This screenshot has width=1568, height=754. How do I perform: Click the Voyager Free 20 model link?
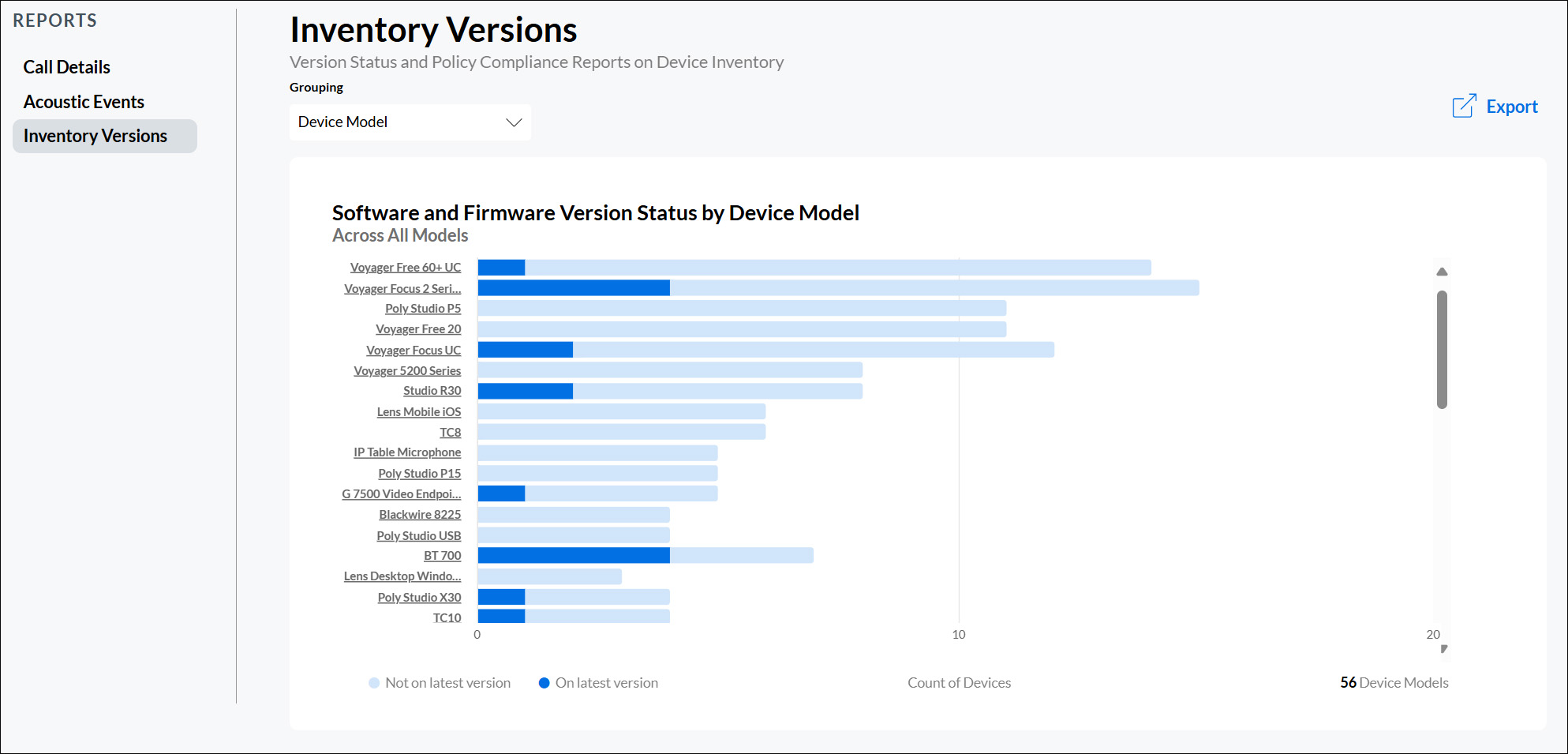click(419, 328)
